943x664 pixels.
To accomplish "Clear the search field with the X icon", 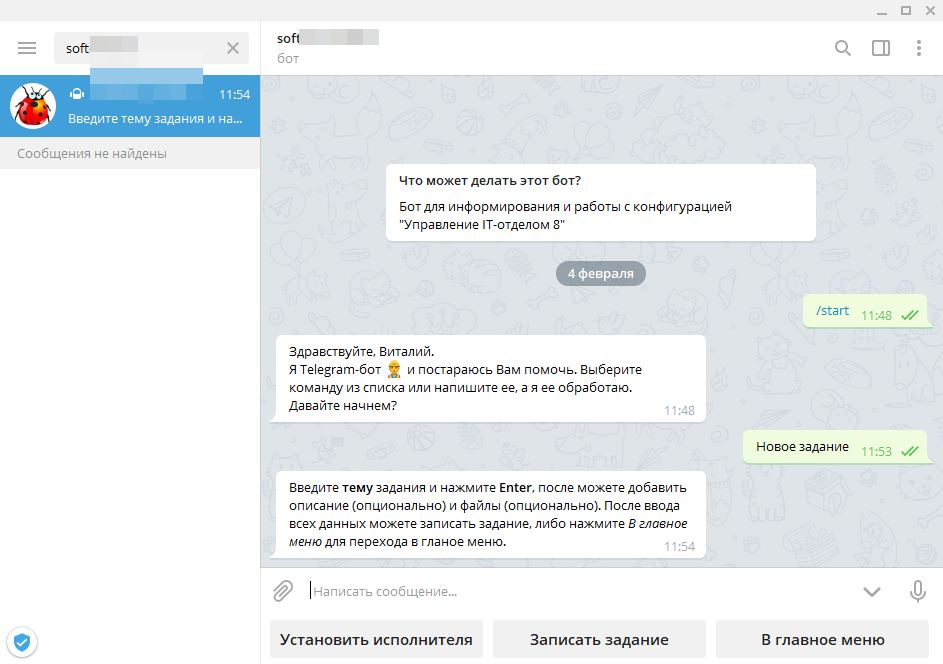I will (232, 47).
